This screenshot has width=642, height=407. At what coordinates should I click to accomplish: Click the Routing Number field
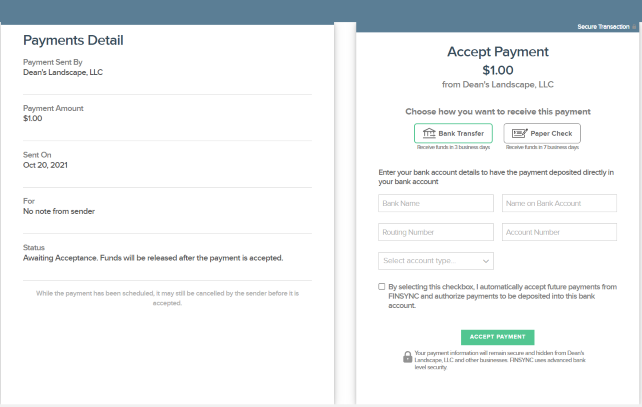[x=436, y=232]
